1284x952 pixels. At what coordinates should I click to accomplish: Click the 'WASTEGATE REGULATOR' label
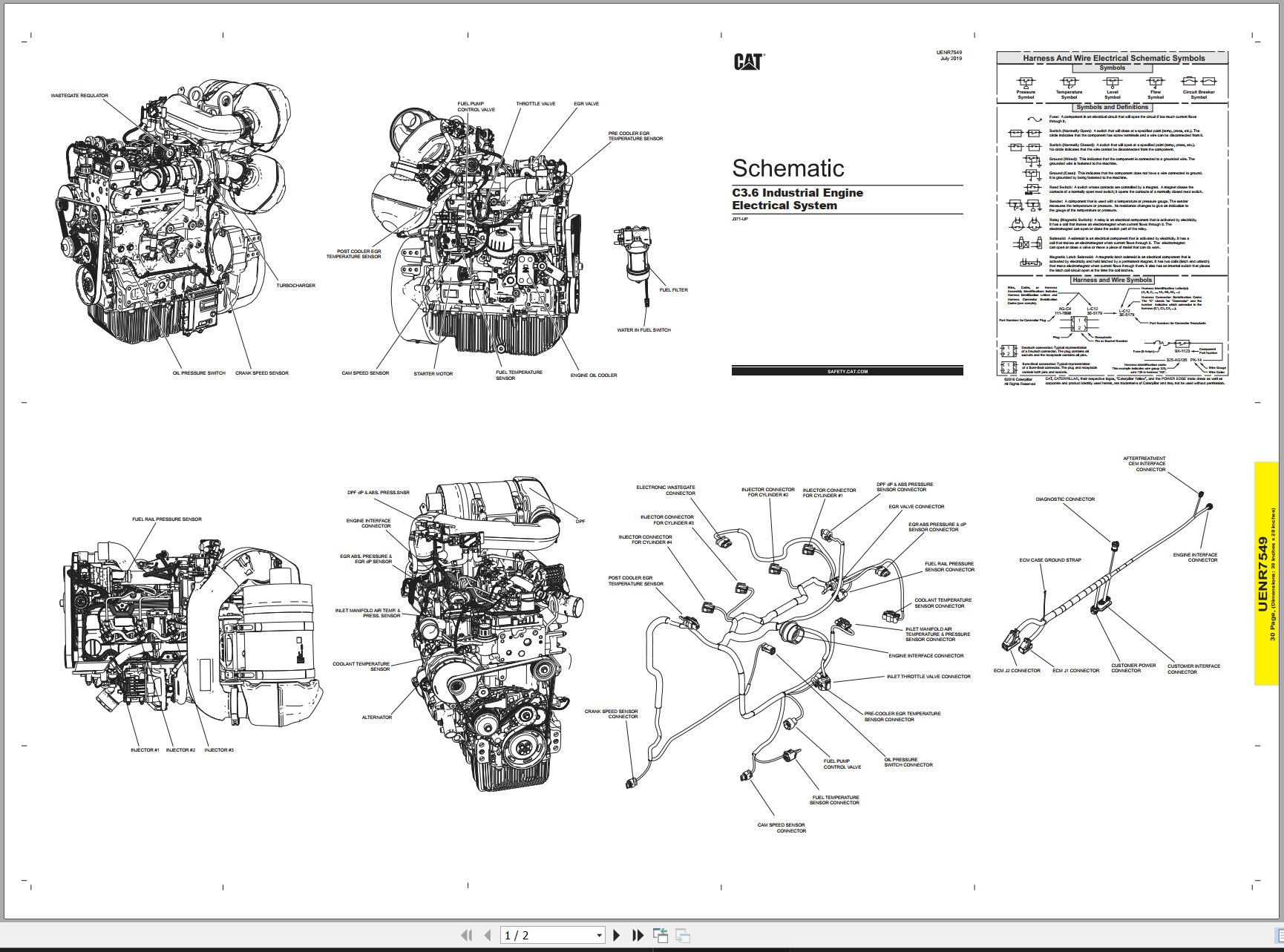(79, 96)
